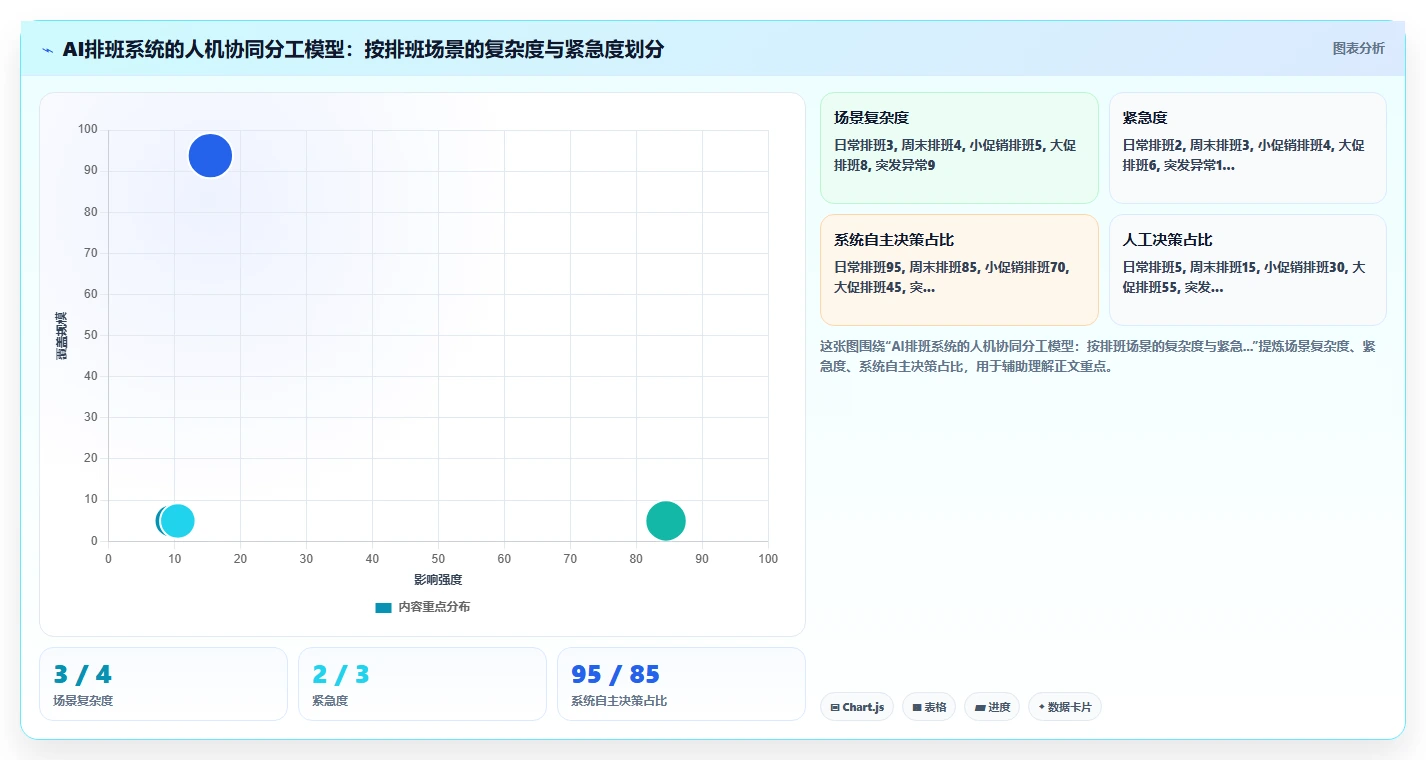Click the chart description paragraph text
The image size is (1426, 760).
[1097, 356]
